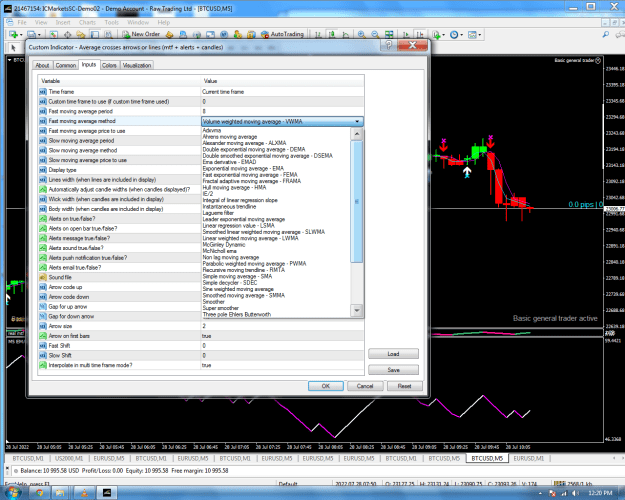Choose Exponential moving average - EMA option
Image resolution: width=625 pixels, height=500 pixels.
[x=243, y=168]
